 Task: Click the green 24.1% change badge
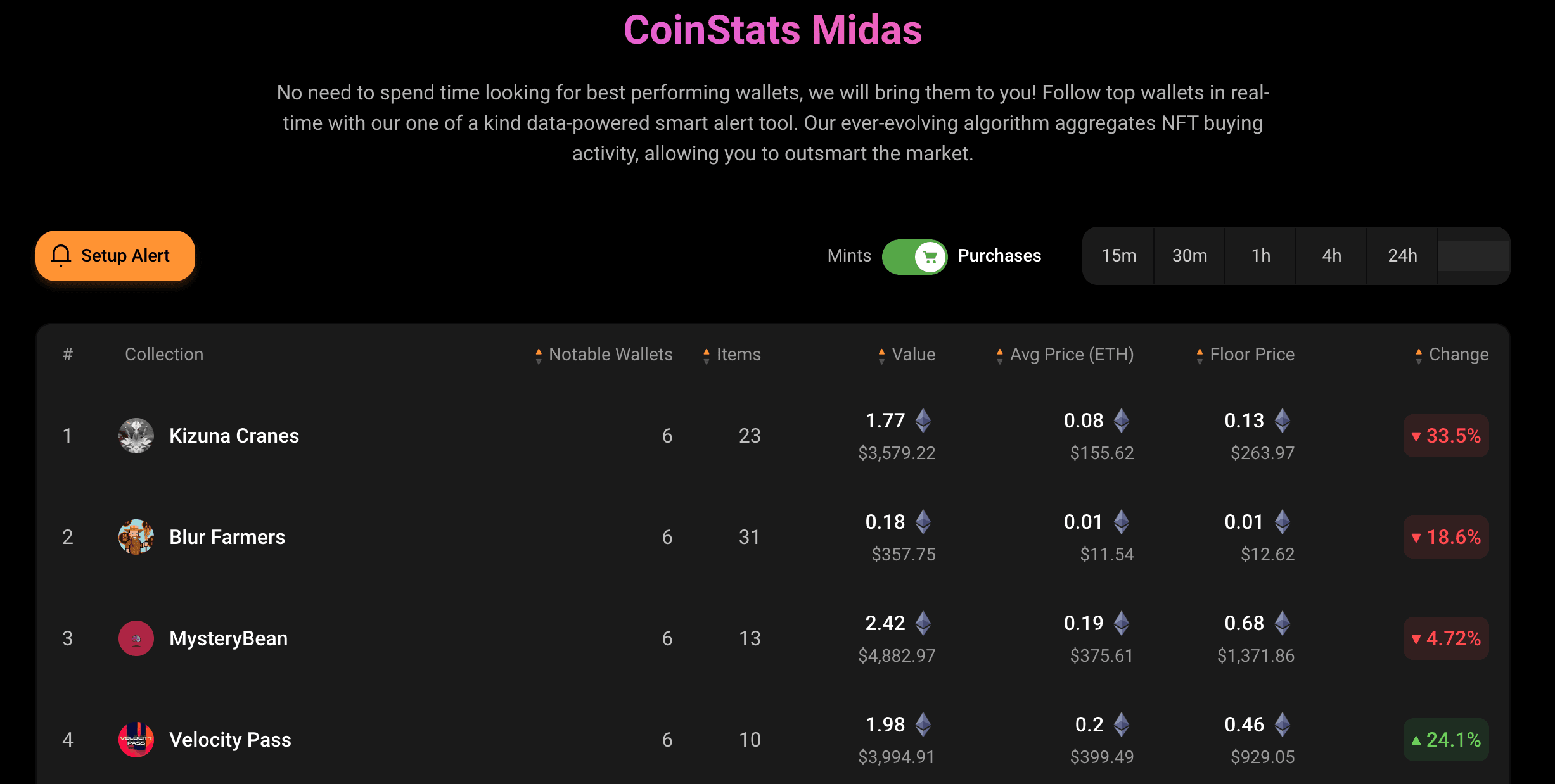1446,740
